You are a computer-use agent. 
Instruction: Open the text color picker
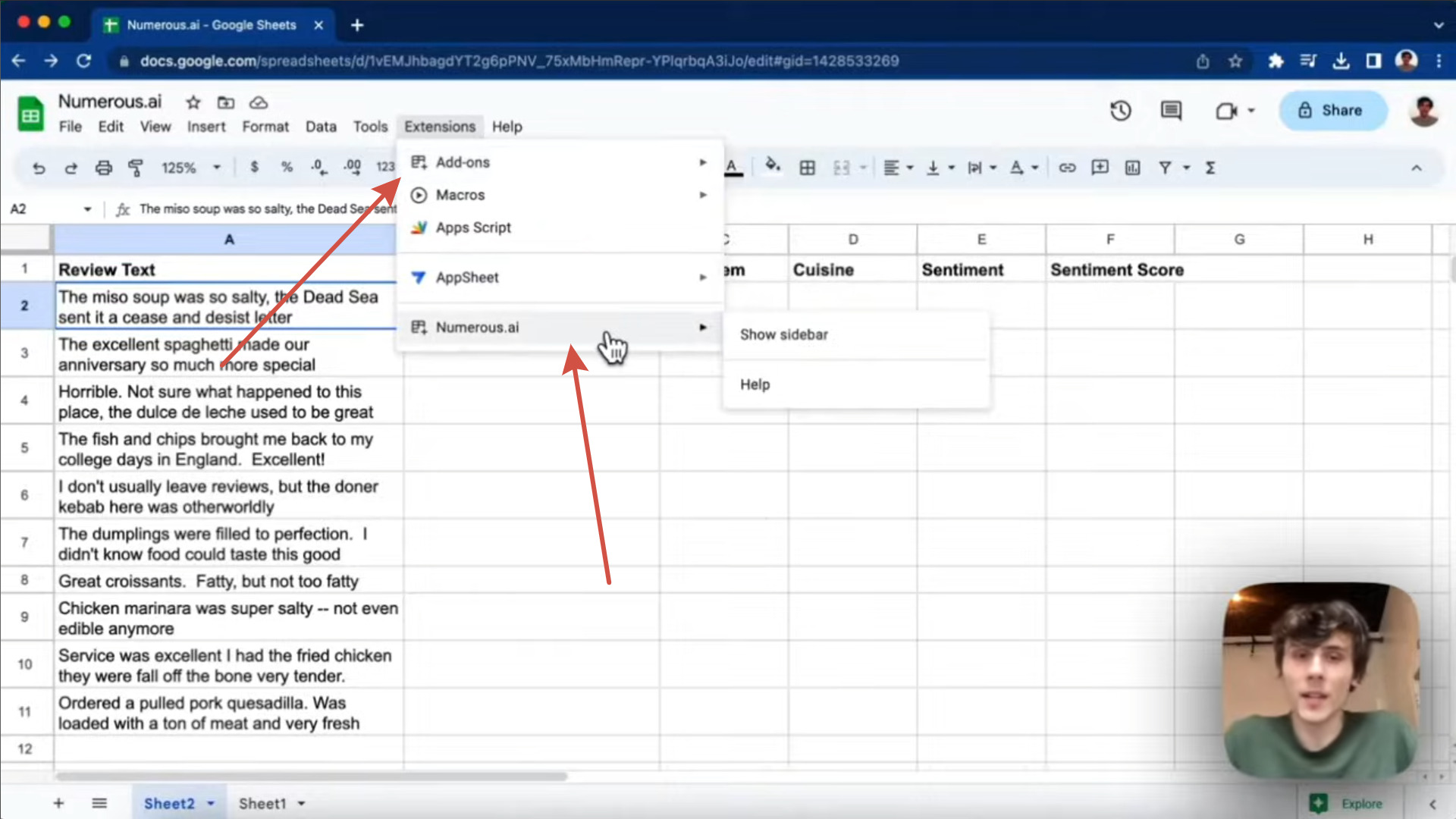point(732,167)
